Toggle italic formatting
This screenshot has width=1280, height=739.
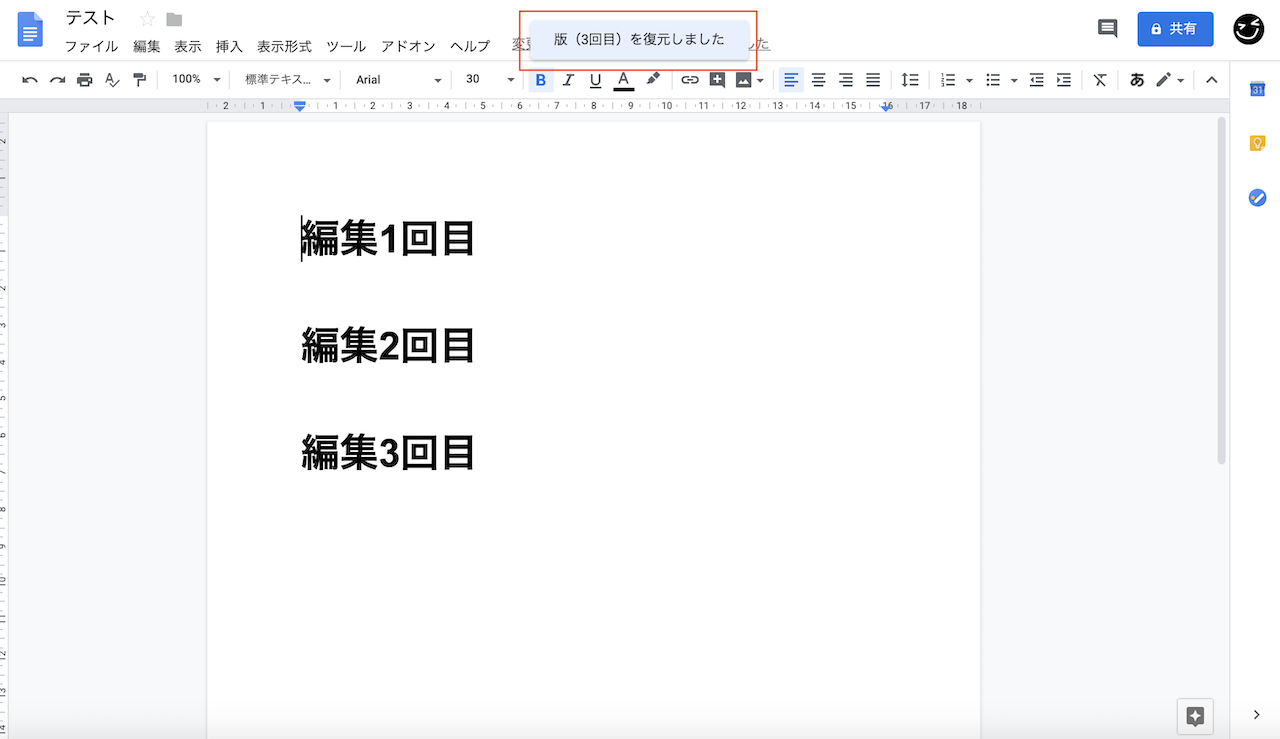568,80
